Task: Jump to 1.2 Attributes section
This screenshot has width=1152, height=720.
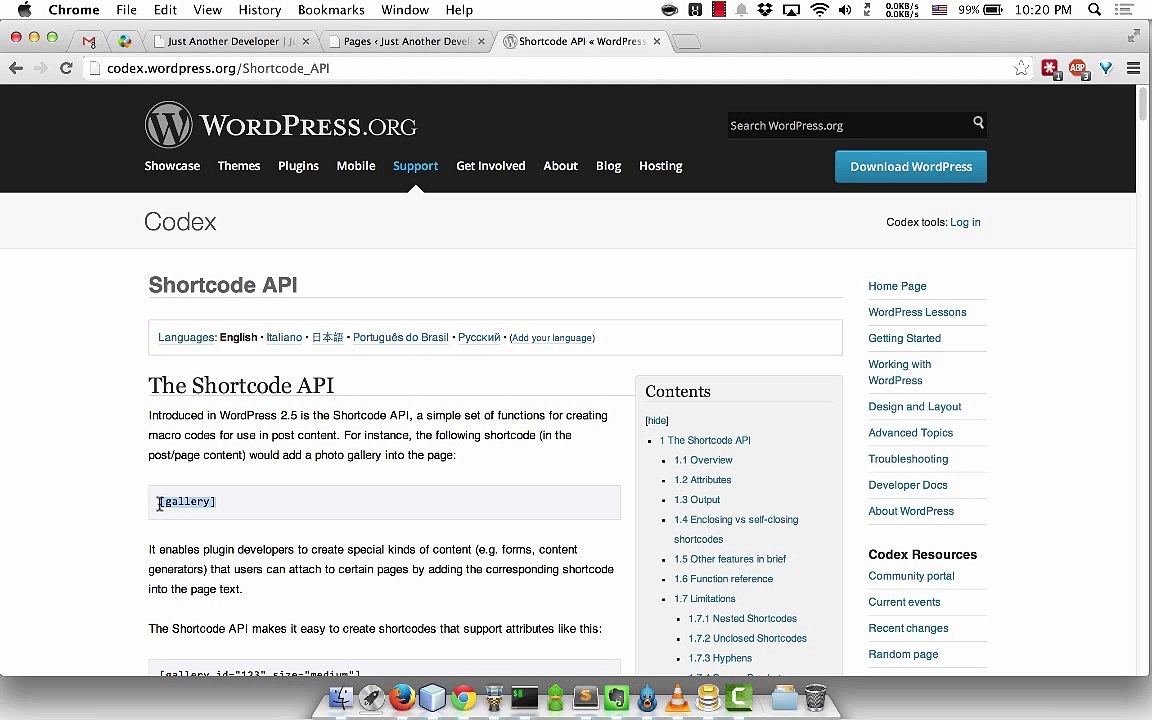Action: point(702,480)
